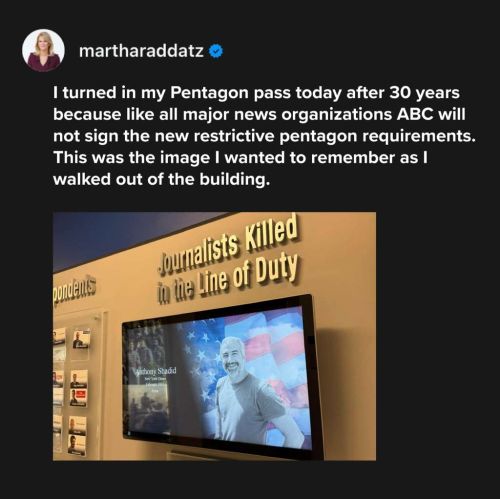500x499 pixels.
Task: Select the bottommost correspondent photo card
Action: pyautogui.click(x=77, y=445)
